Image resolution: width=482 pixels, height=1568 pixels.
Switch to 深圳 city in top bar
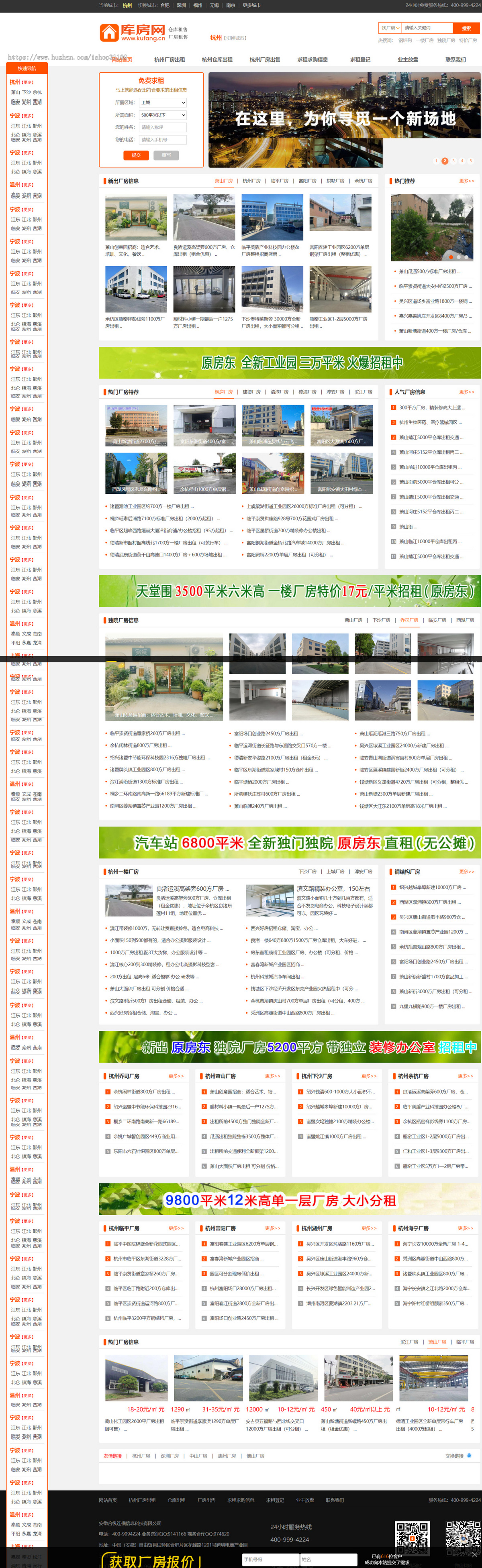coord(181,5)
